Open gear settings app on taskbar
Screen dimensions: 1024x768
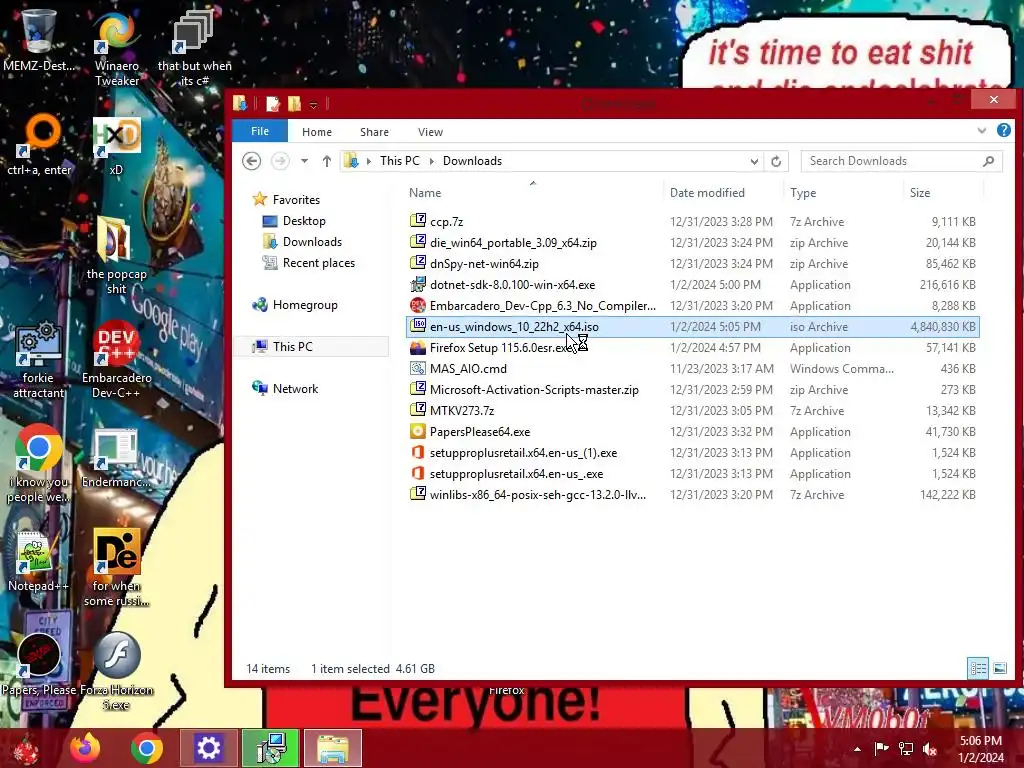pyautogui.click(x=208, y=748)
